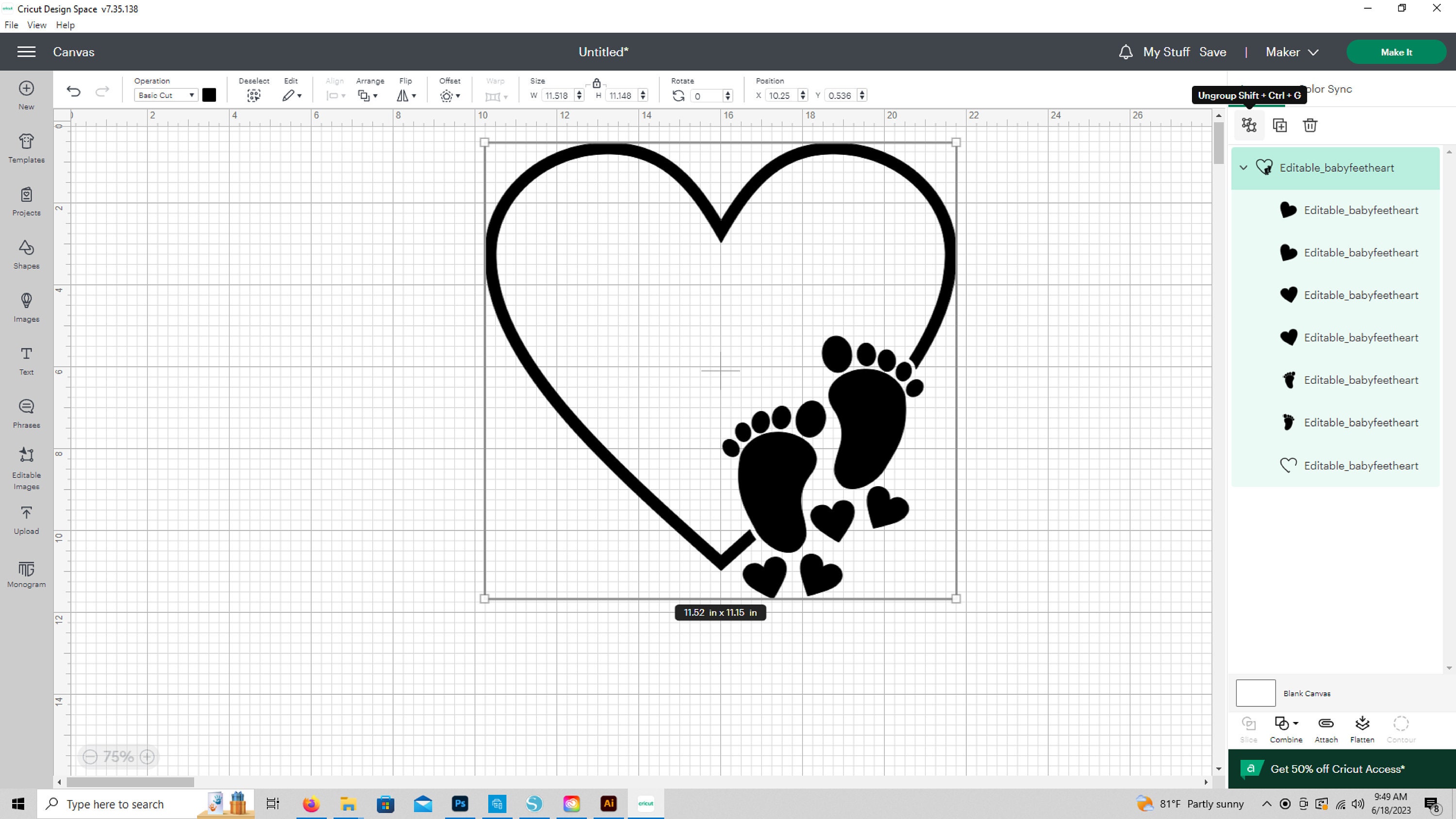Click the New project icon
This screenshot has width=1456, height=819.
point(26,95)
